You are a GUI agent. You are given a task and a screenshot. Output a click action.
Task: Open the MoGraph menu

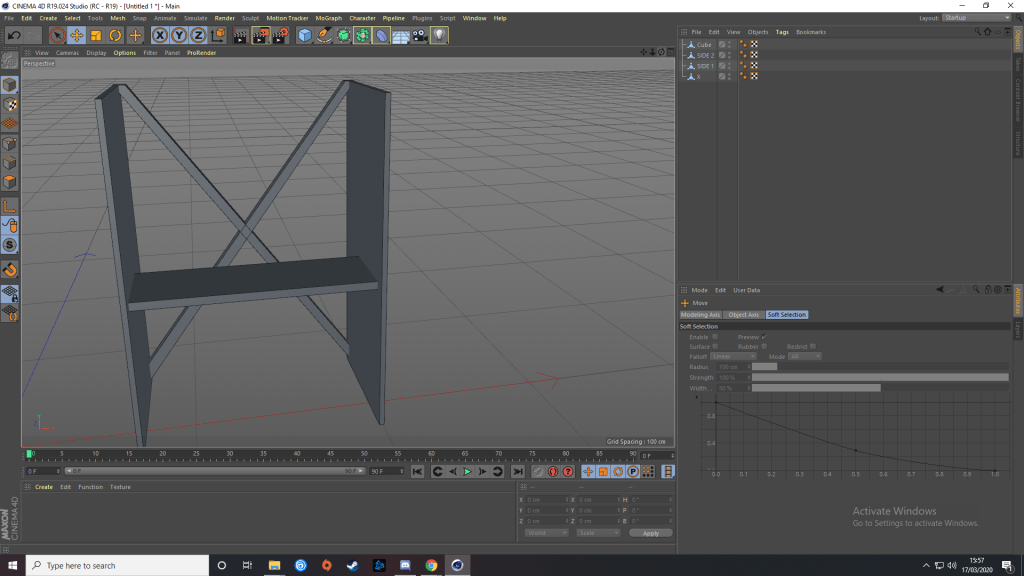point(328,18)
